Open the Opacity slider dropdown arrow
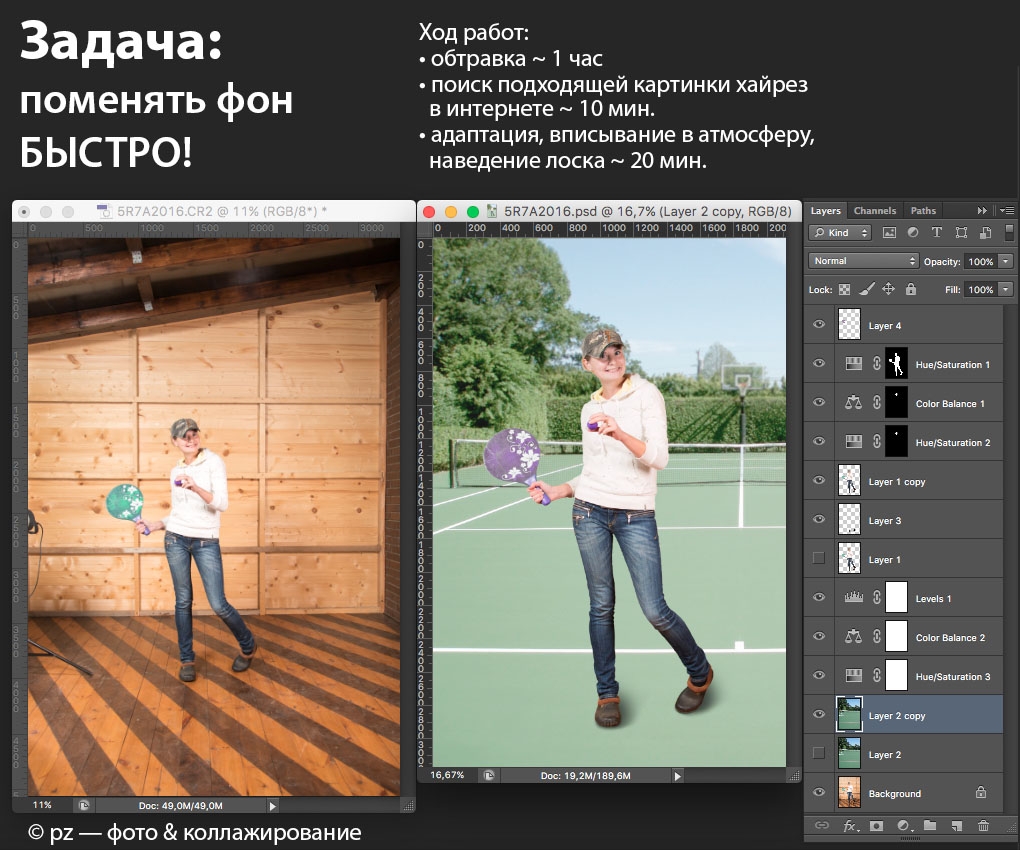Image resolution: width=1020 pixels, height=850 pixels. pyautogui.click(x=1005, y=261)
